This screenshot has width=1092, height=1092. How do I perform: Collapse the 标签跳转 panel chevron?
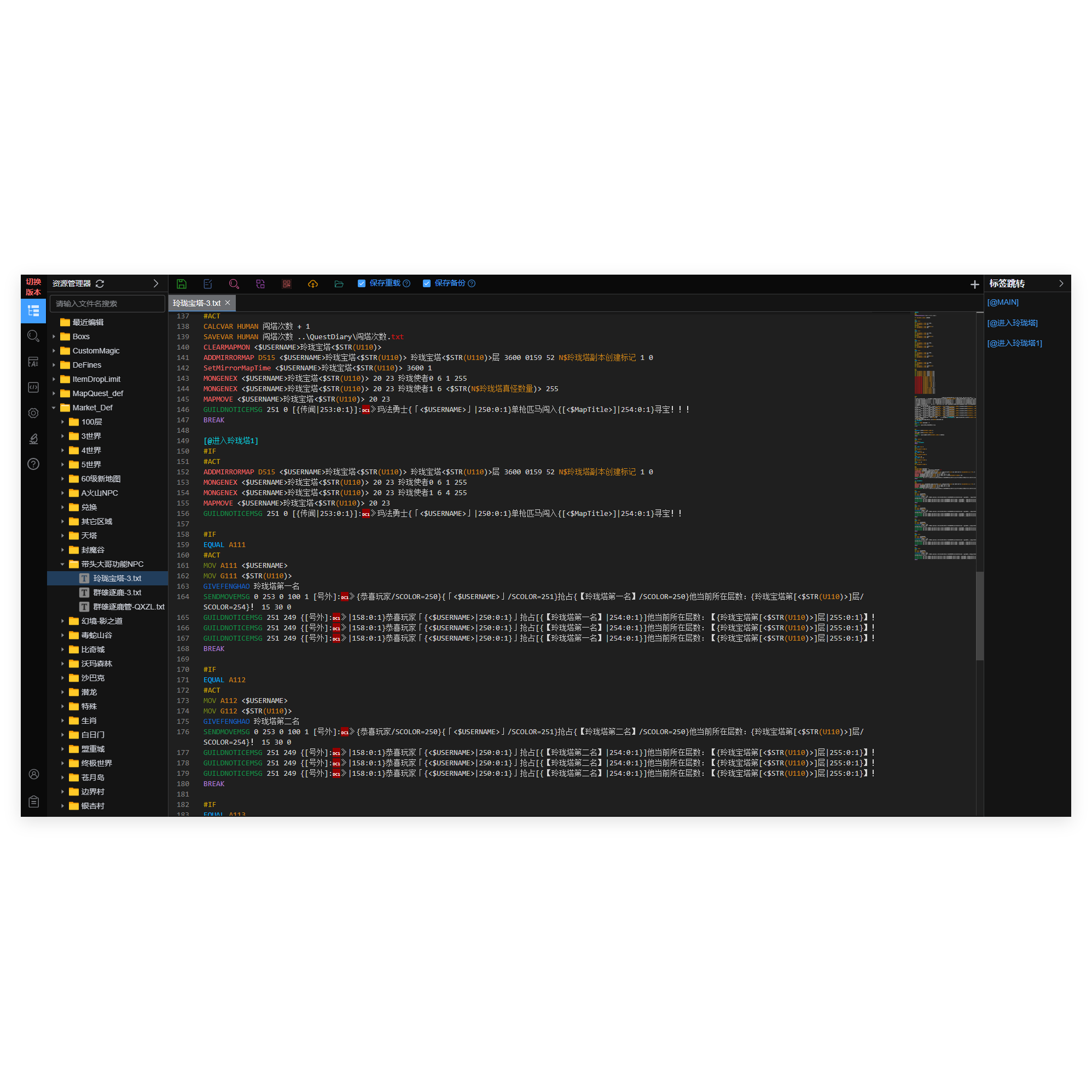click(x=1061, y=284)
